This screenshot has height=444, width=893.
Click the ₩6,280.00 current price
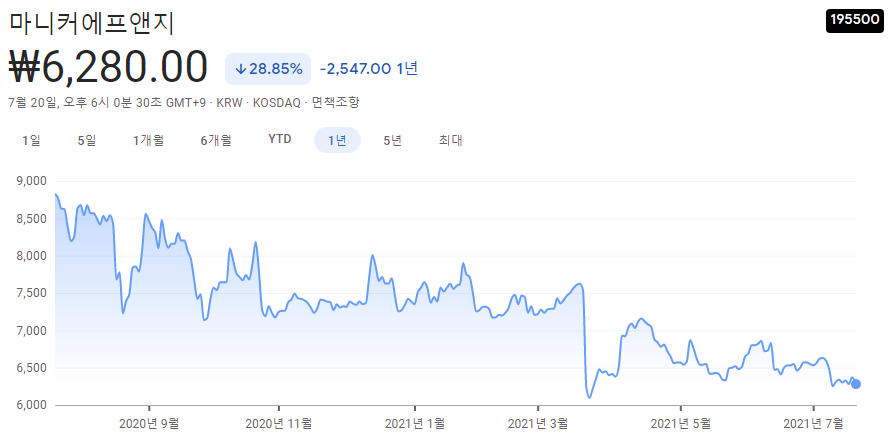108,67
